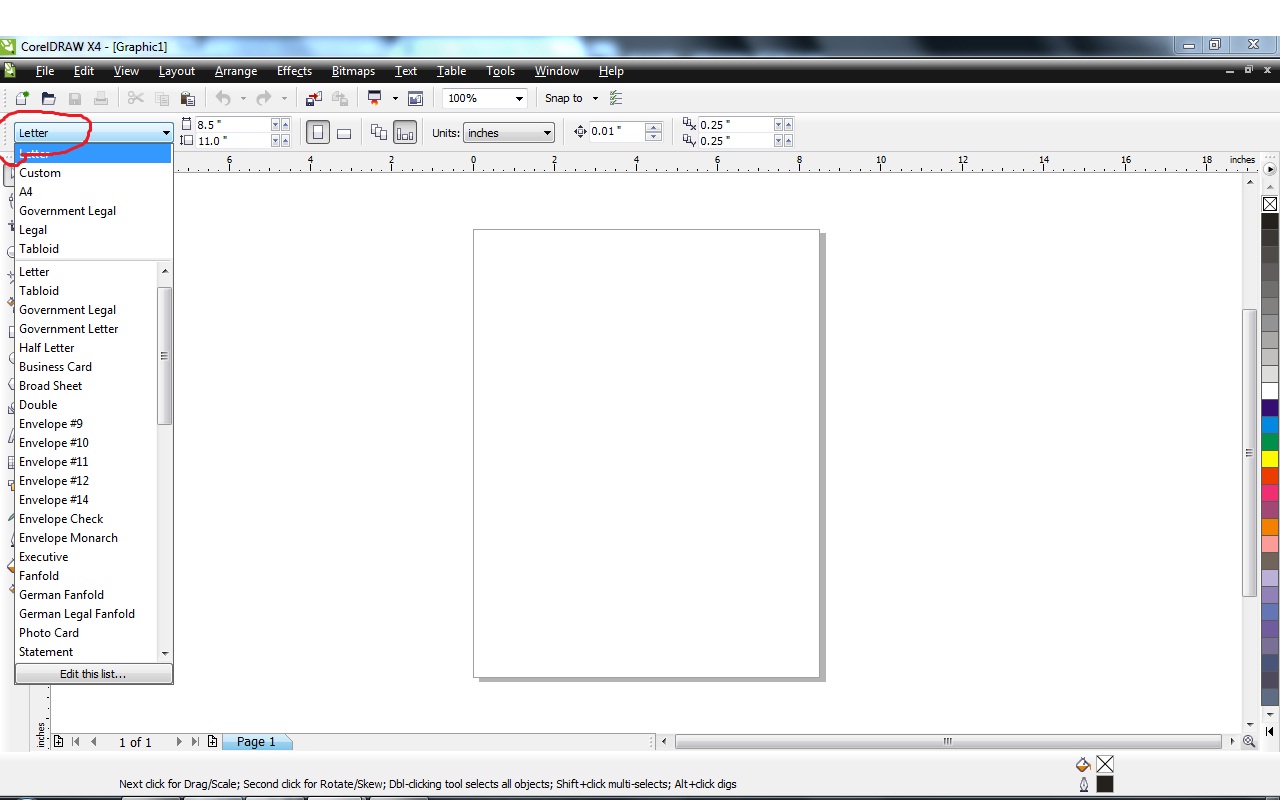Viewport: 1280px width, 800px height.
Task: Click the no-color X swatch on palette
Action: tap(1270, 204)
